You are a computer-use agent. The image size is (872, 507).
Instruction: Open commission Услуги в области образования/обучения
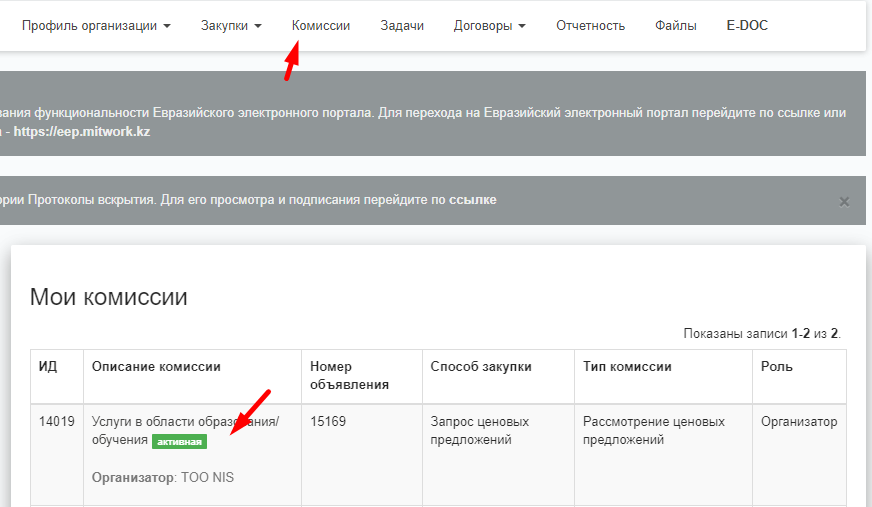pyautogui.click(x=185, y=422)
